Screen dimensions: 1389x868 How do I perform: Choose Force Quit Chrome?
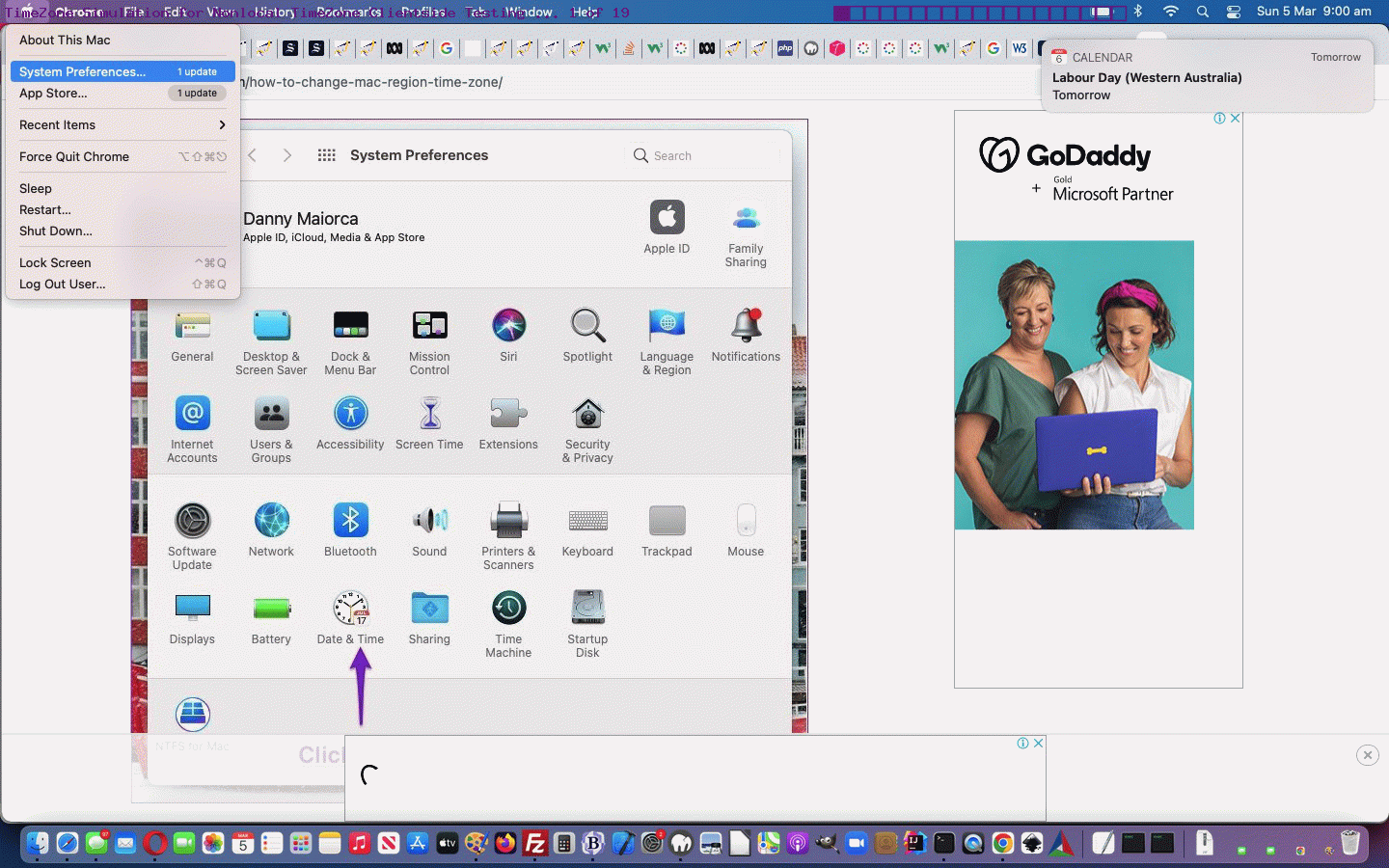coord(123,156)
